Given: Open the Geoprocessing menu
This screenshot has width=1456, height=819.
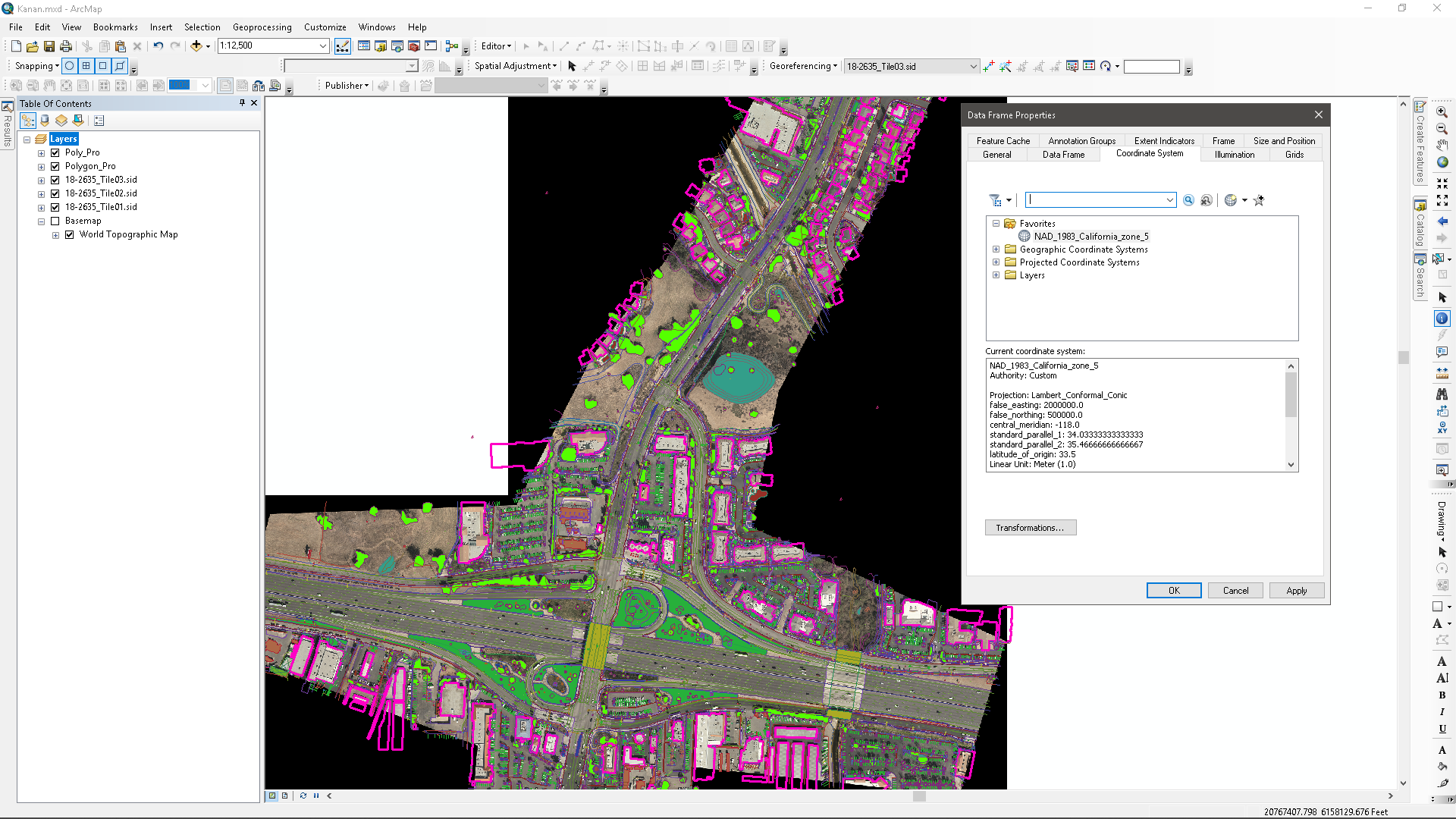Looking at the screenshot, I should (x=262, y=27).
